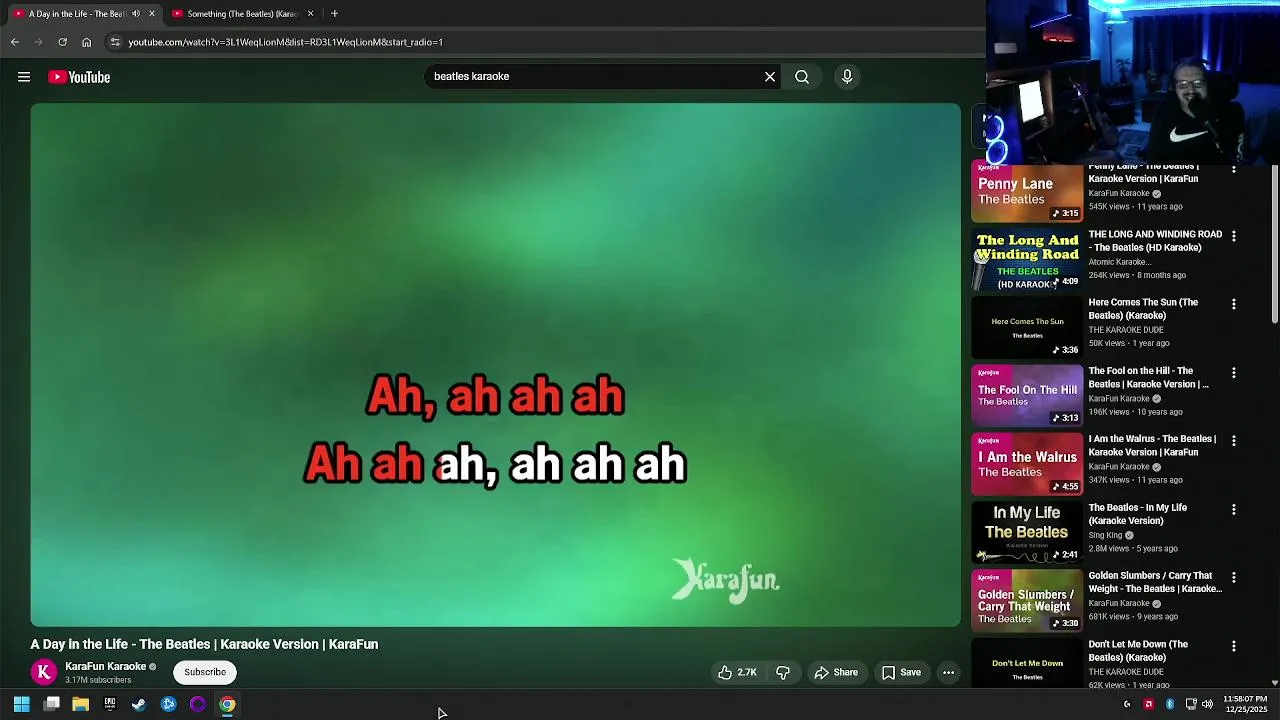Open the KaraFun Karaoke channel name link
This screenshot has width=1280, height=720.
(x=106, y=666)
